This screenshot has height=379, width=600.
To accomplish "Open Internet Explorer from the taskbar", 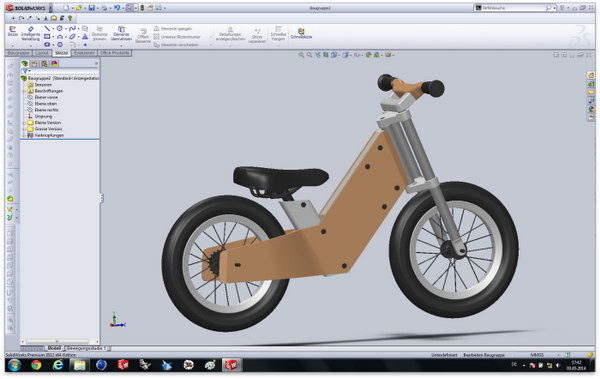I will [x=58, y=365].
